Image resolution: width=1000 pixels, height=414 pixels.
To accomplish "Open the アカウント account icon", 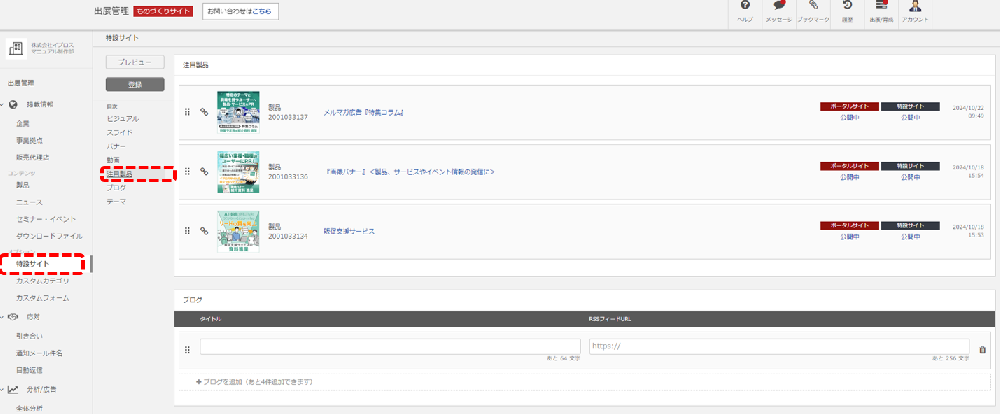I will point(914,8).
